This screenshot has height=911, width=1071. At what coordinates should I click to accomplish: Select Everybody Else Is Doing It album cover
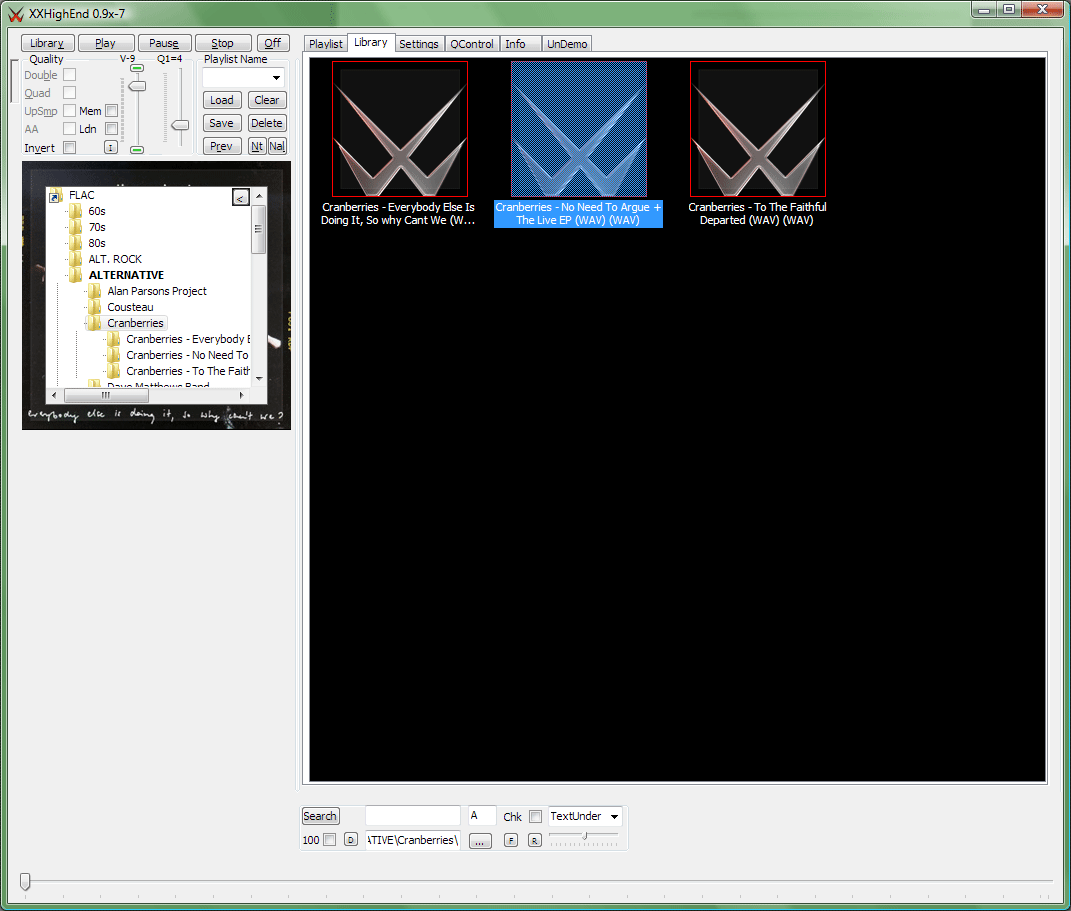pyautogui.click(x=400, y=129)
